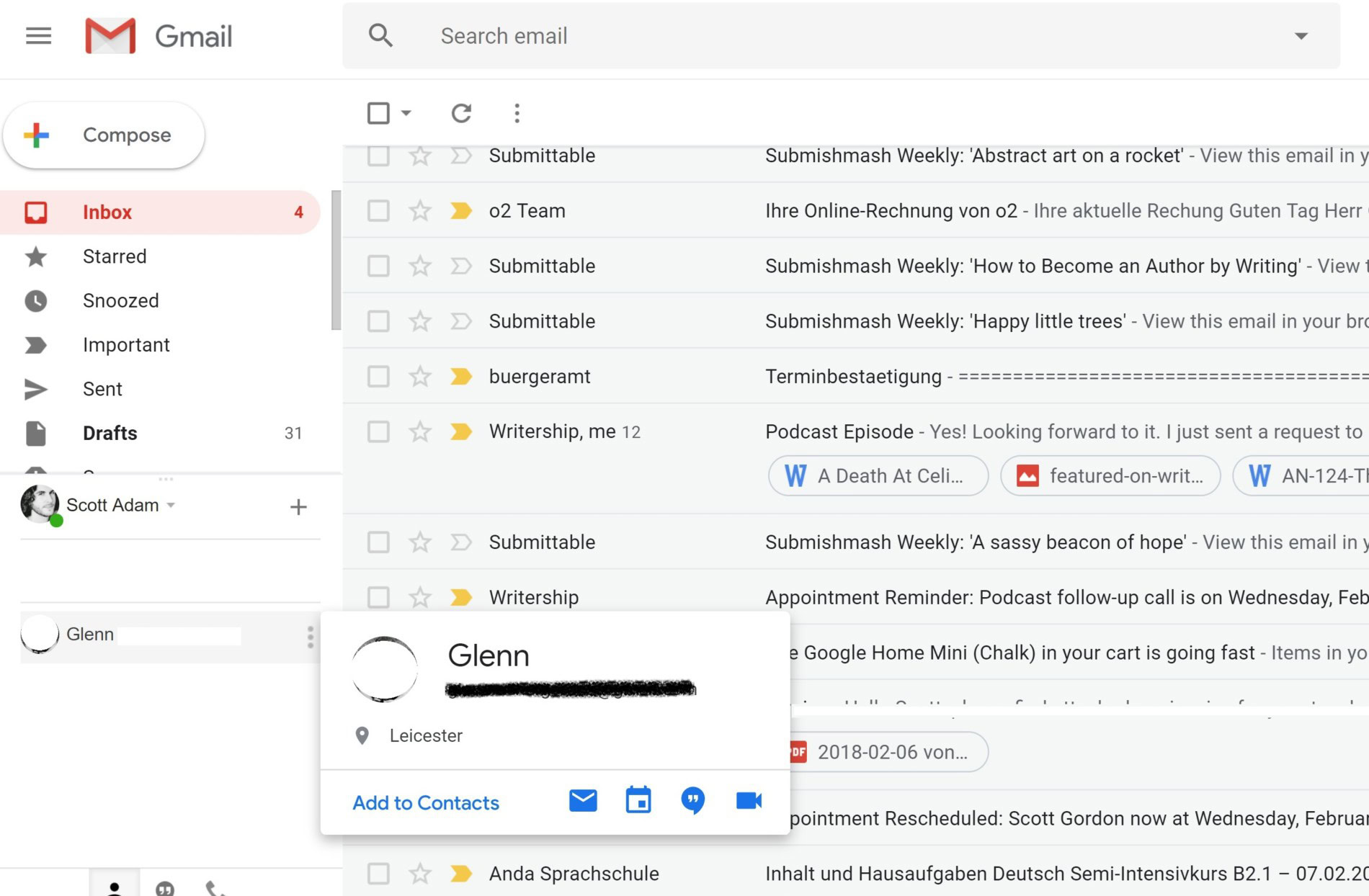Select the Writership Appointment Reminder checkbox

click(x=378, y=597)
